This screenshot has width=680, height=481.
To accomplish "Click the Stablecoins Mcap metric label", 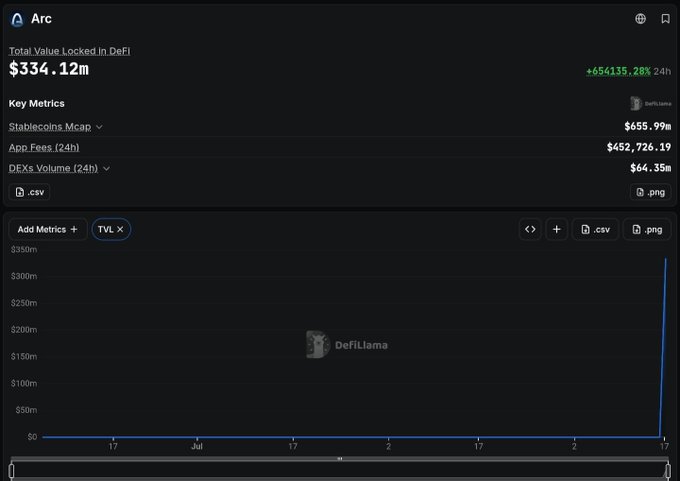I will pyautogui.click(x=50, y=127).
